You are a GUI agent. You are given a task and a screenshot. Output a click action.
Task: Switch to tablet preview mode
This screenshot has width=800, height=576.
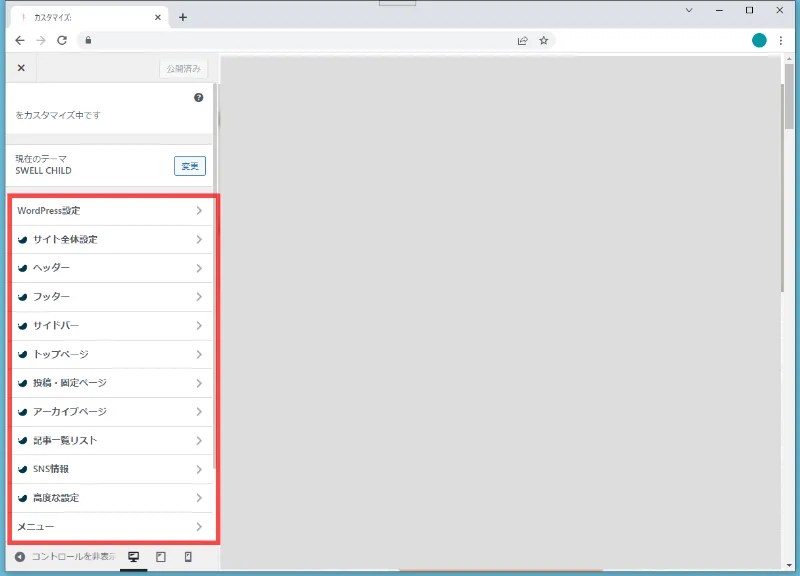coord(161,557)
